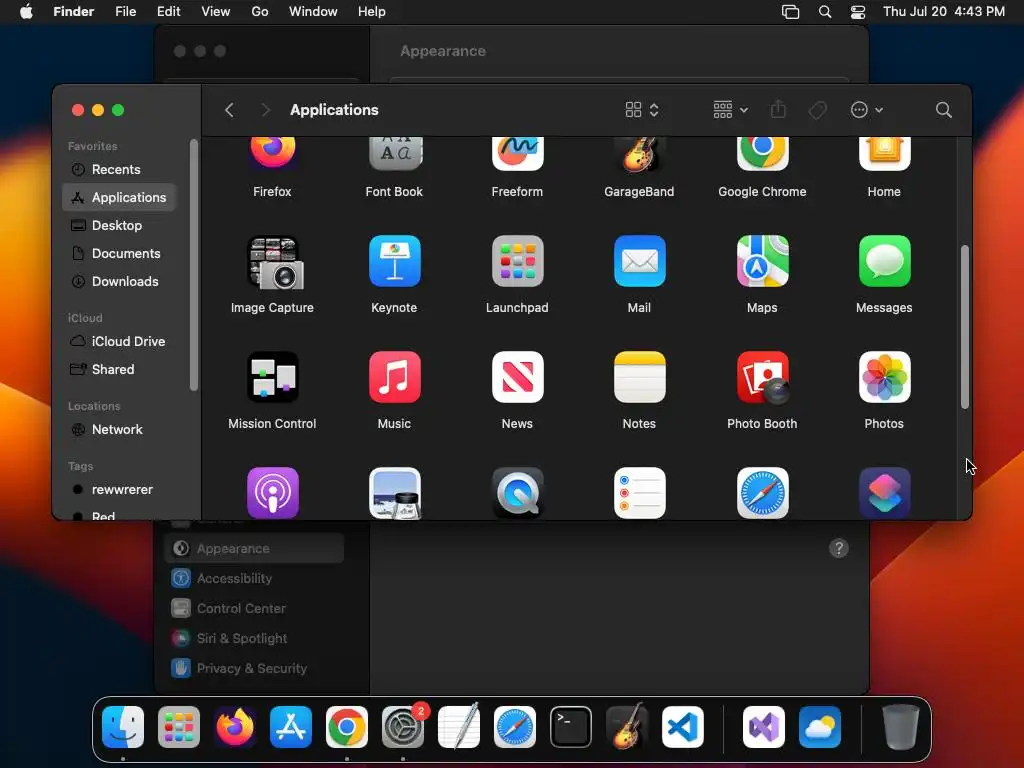1024x768 pixels.
Task: Click the help question mark in Settings
Action: pos(839,549)
